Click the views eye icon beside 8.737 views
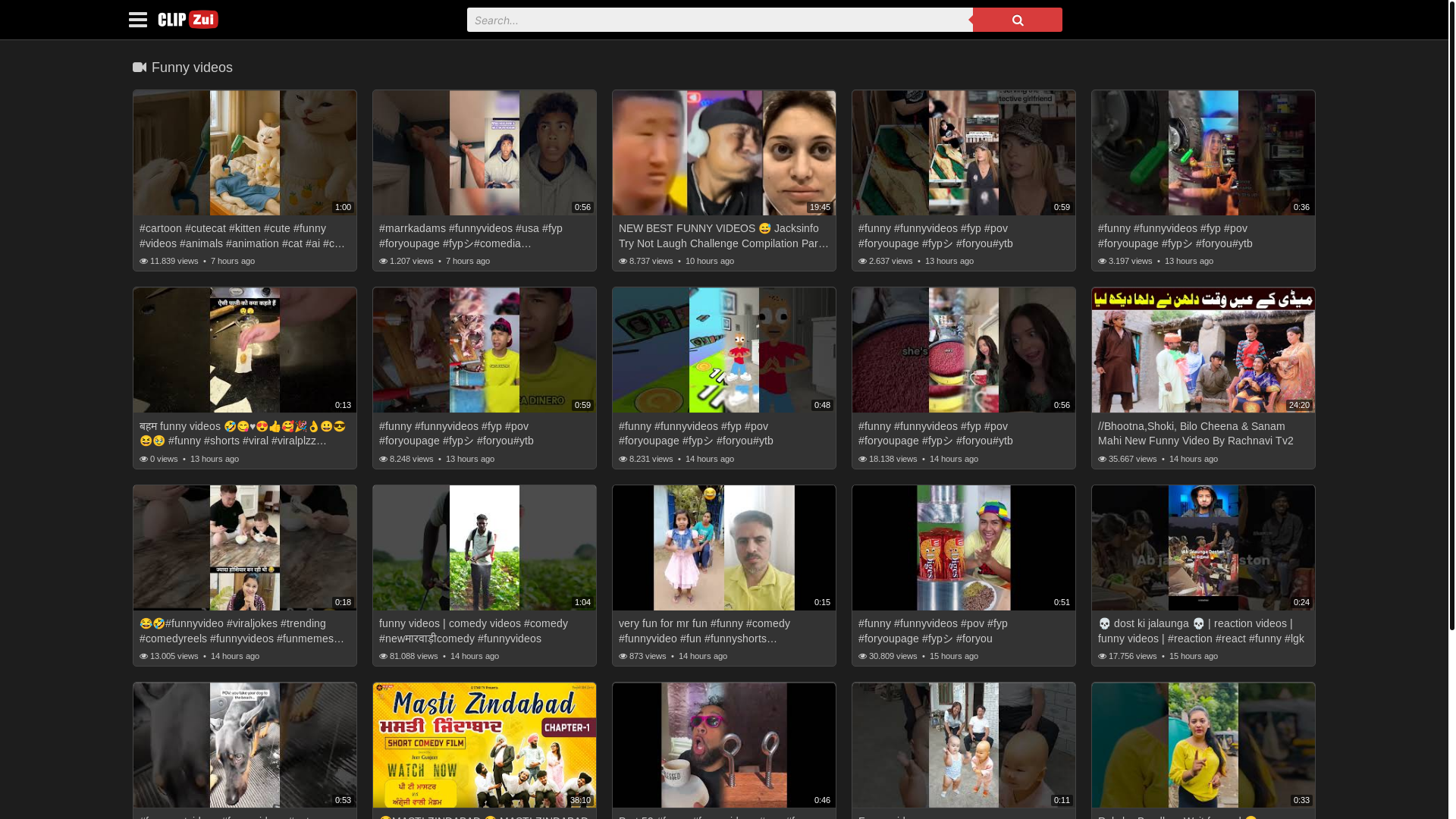The image size is (1456, 819). (623, 261)
